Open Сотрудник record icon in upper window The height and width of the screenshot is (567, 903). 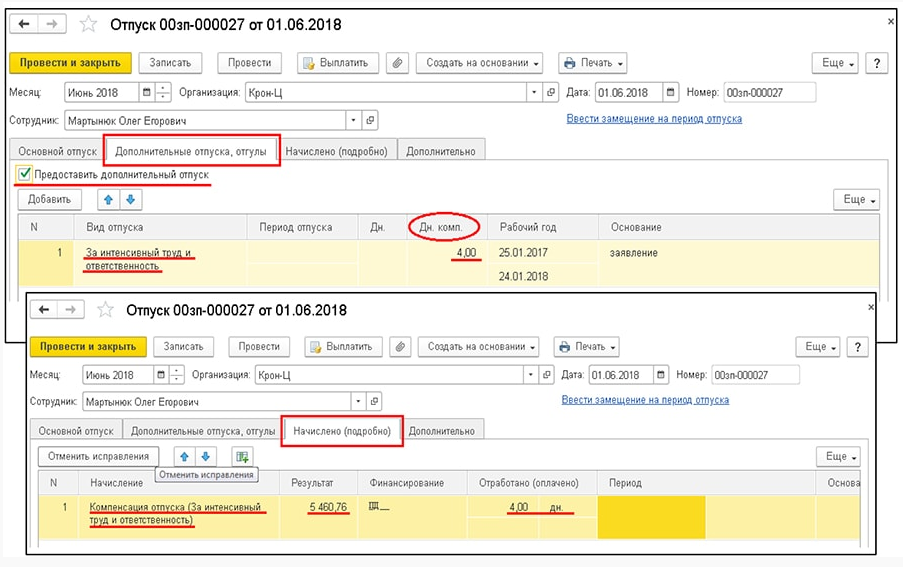370,120
